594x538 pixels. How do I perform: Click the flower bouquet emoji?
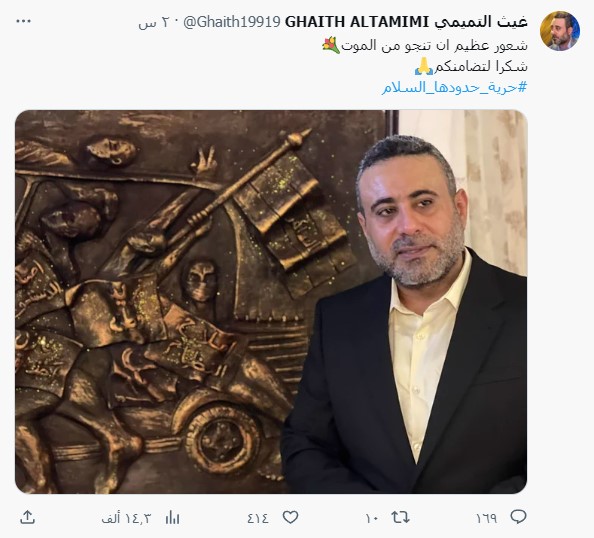pos(331,45)
